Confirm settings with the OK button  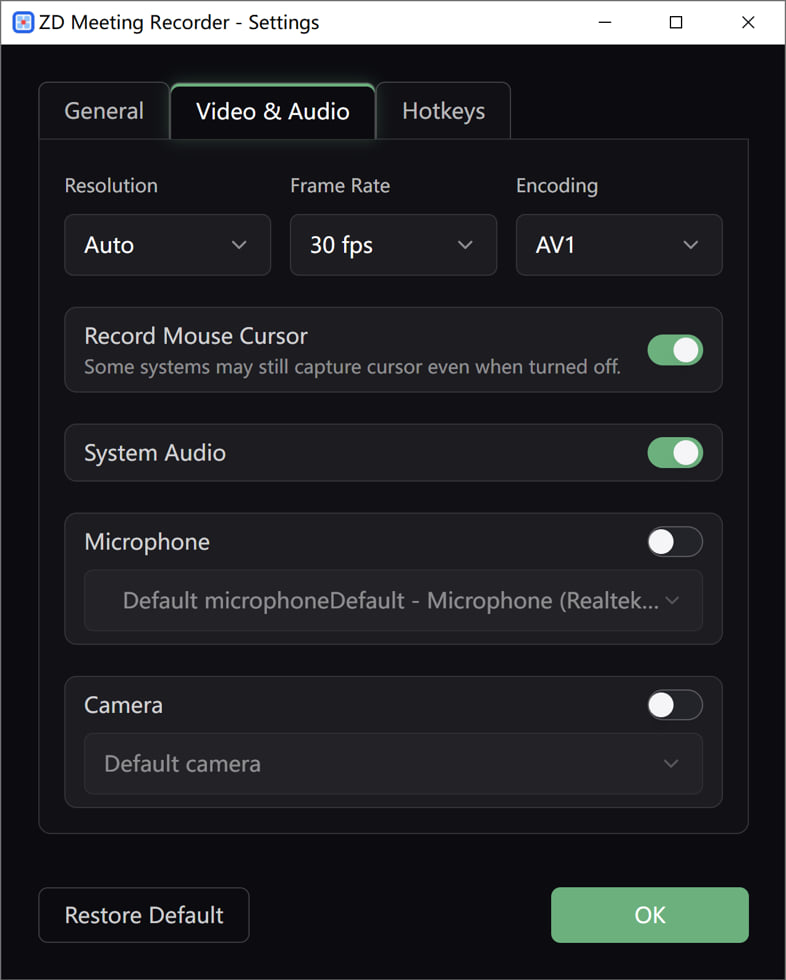click(649, 915)
